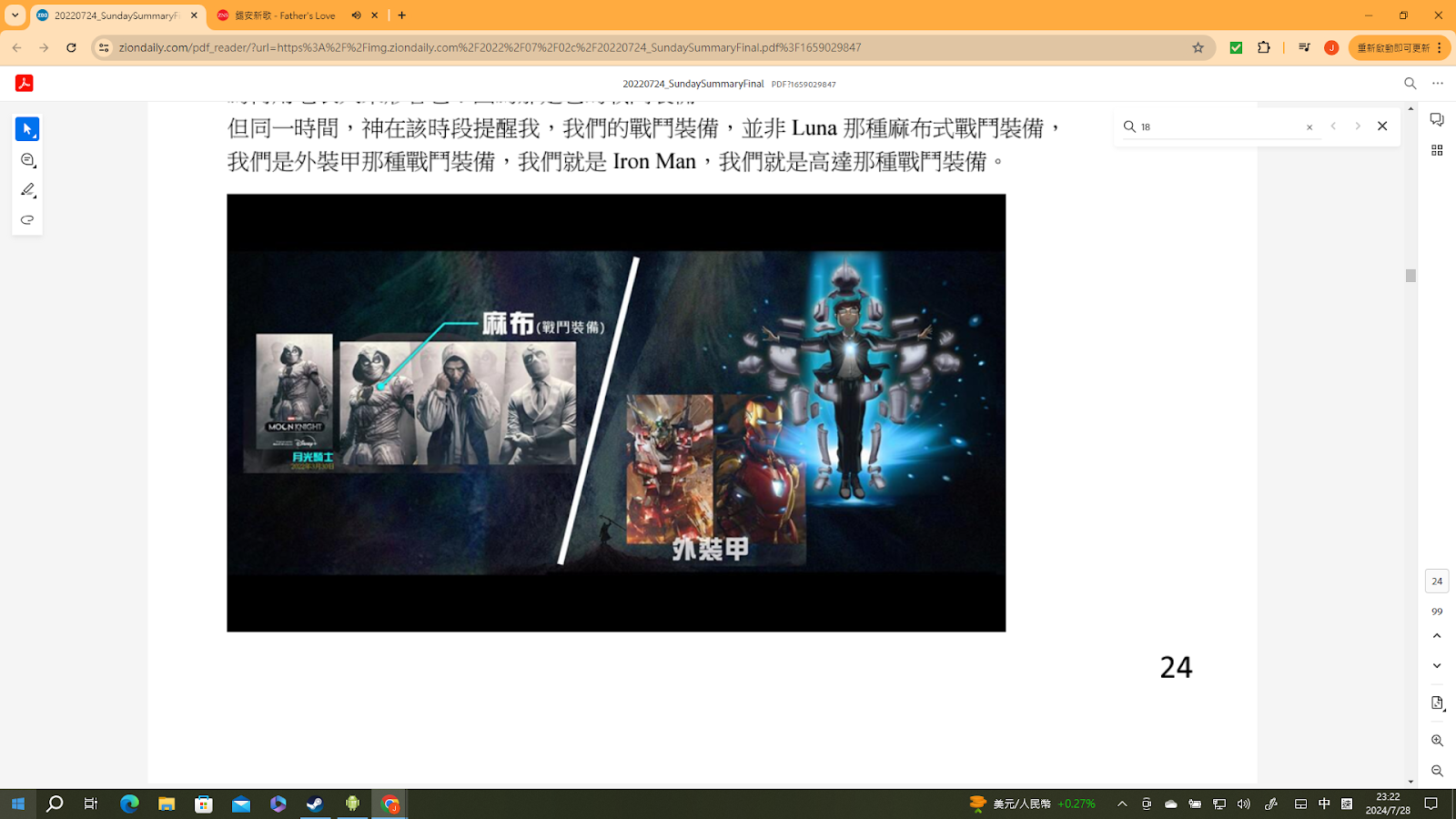
Task: Jump to next search result
Action: [1358, 126]
